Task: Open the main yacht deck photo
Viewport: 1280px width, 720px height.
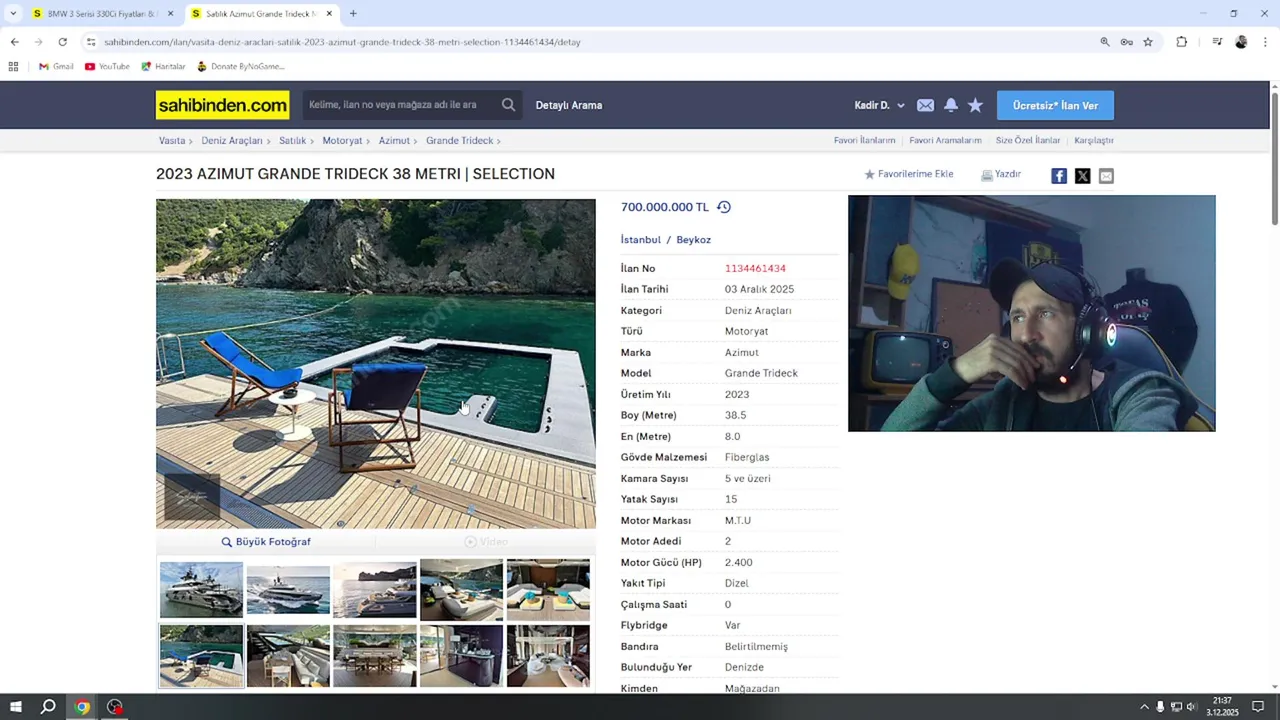Action: pyautogui.click(x=375, y=363)
